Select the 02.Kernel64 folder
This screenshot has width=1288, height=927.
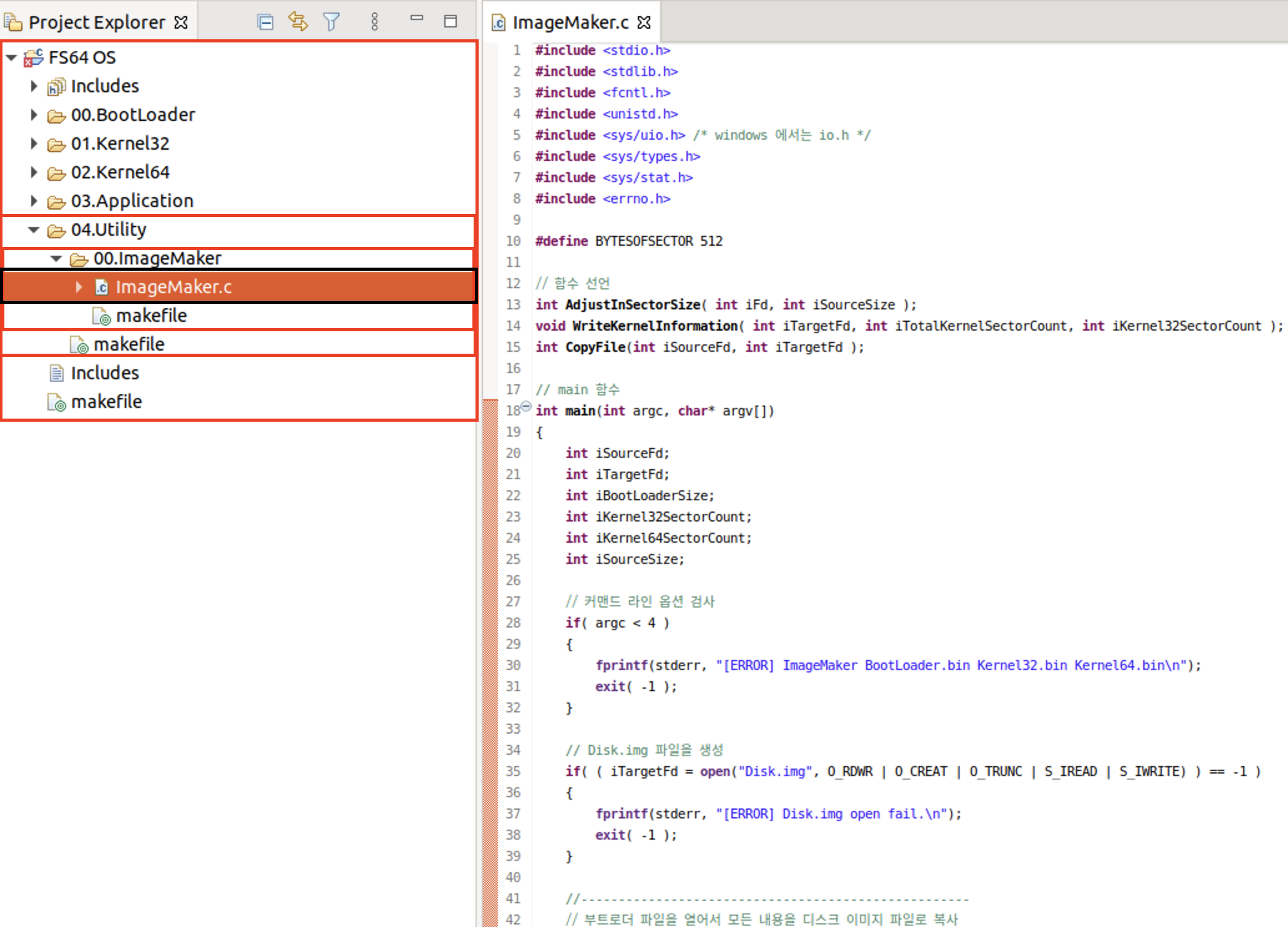point(120,172)
